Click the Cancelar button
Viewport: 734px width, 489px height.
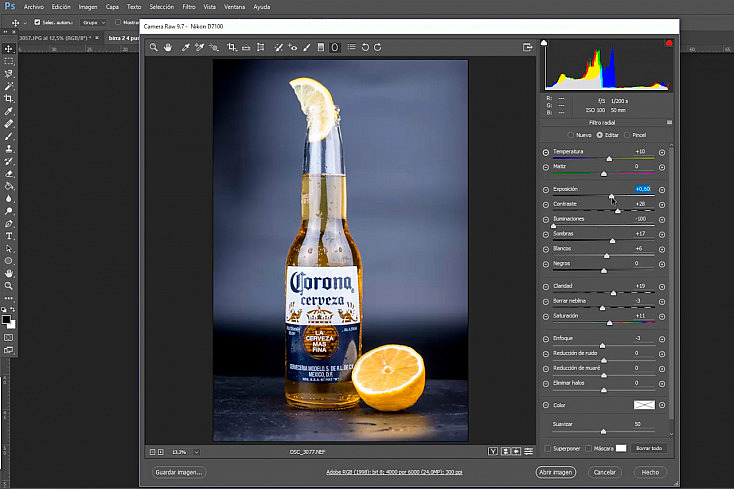pyautogui.click(x=605, y=472)
